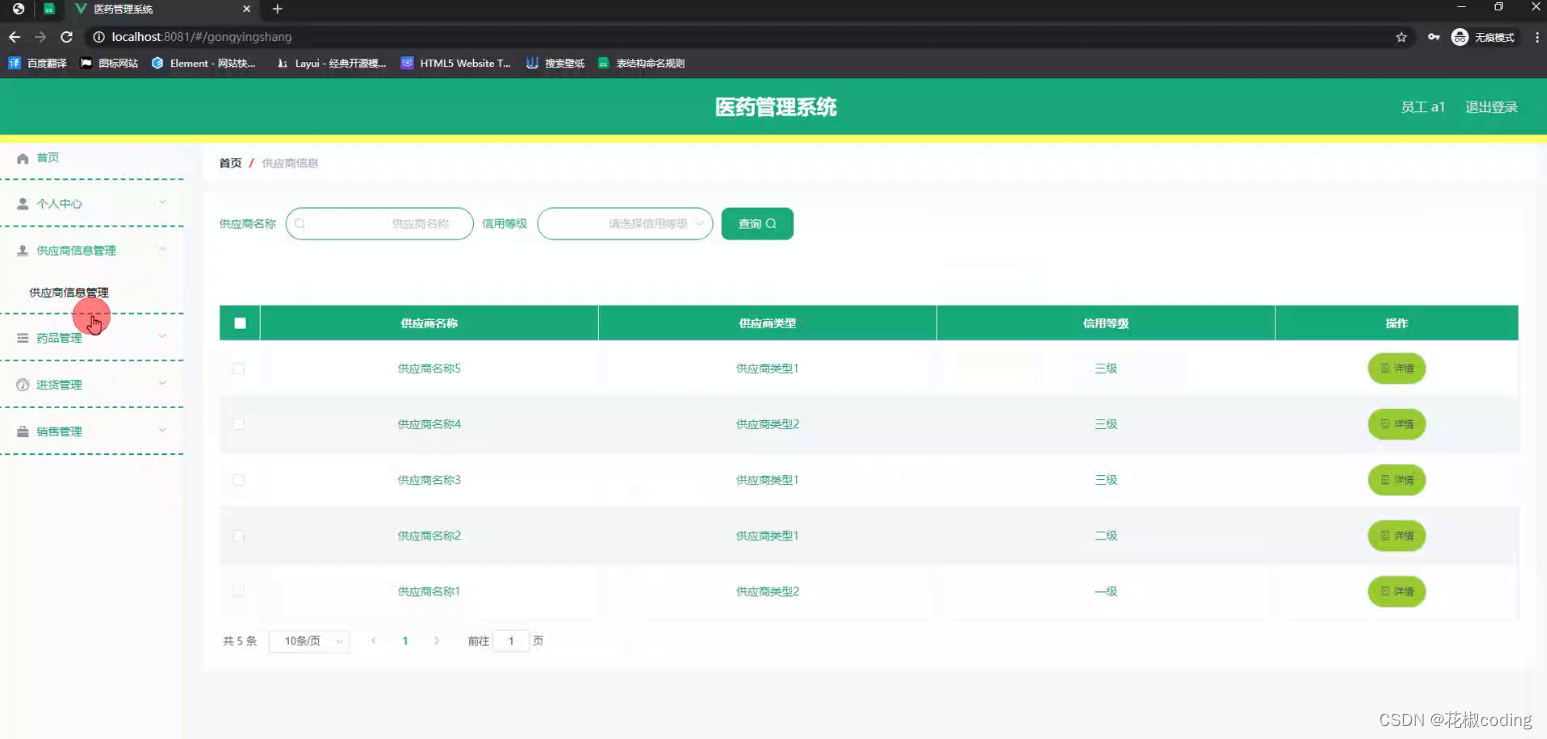
Task: Click the 员工 a1 user label
Action: point(1422,107)
